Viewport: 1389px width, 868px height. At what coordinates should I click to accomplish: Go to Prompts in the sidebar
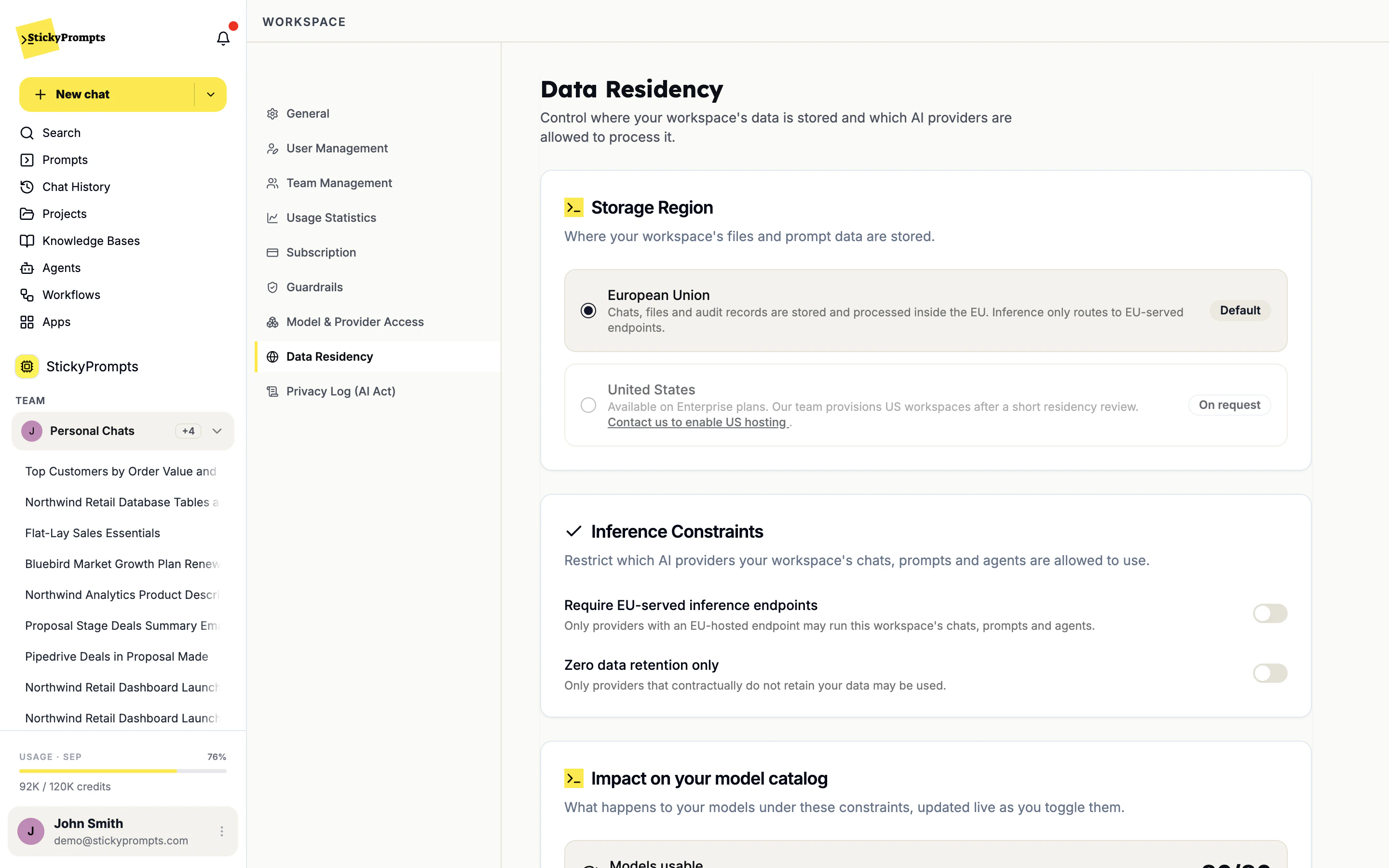click(54, 160)
